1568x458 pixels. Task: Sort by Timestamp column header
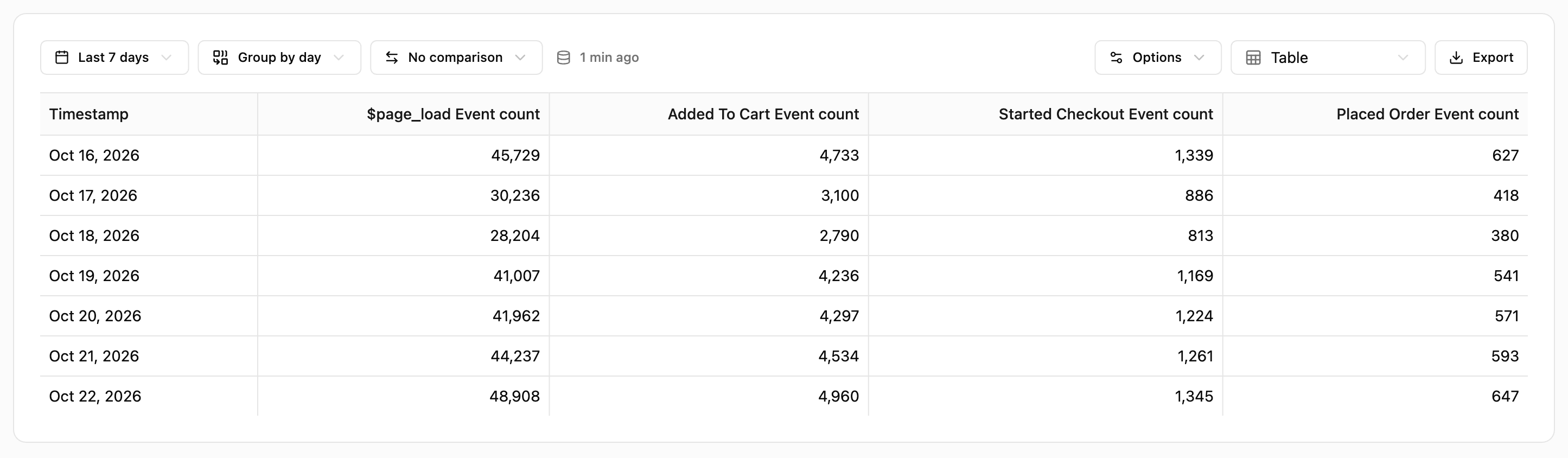pyautogui.click(x=89, y=114)
